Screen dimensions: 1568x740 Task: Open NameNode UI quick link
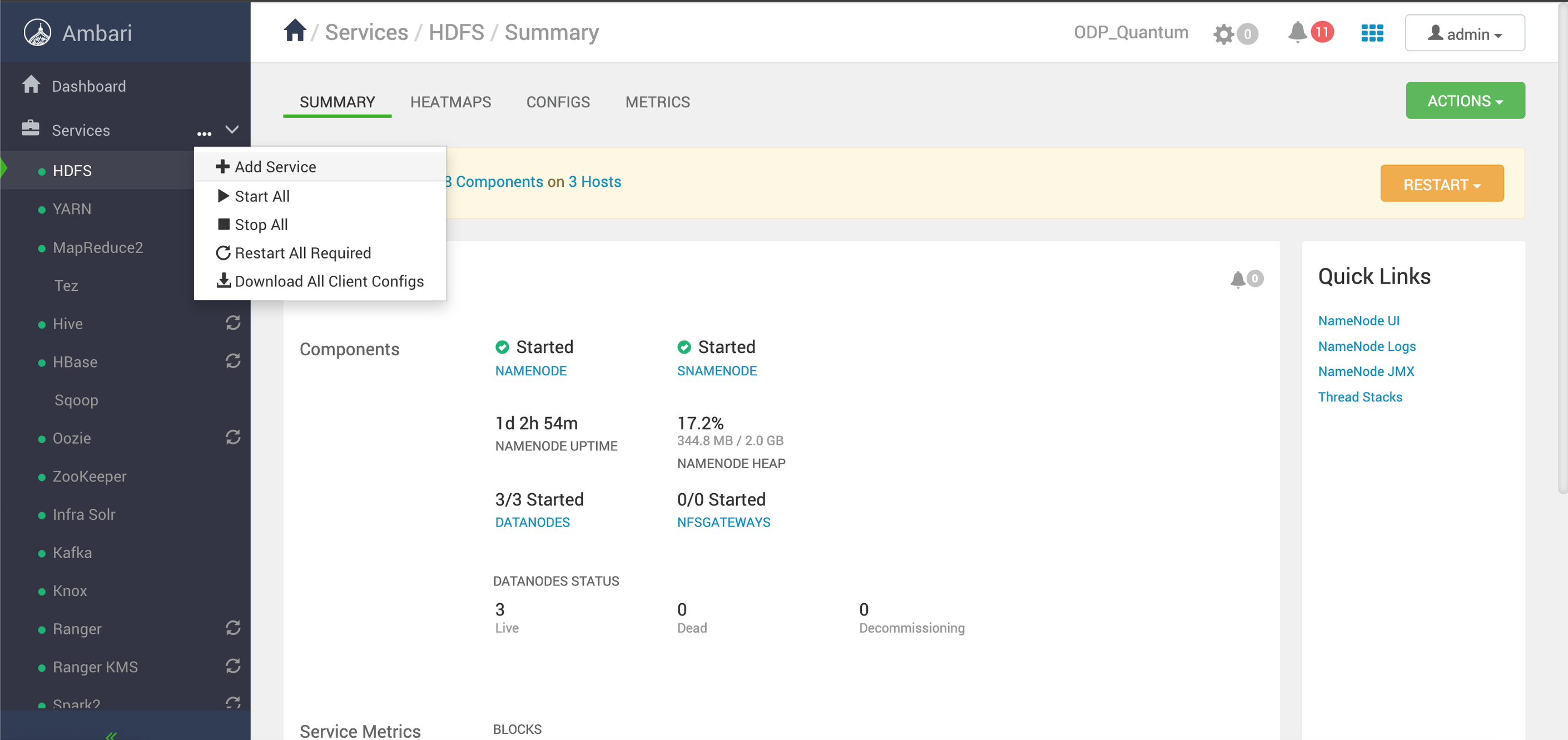tap(1358, 321)
